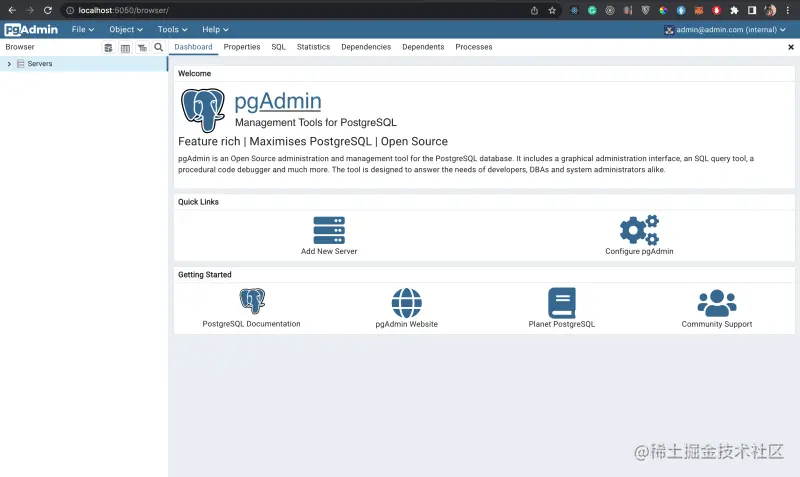Close the dashboard panel with the X
The width and height of the screenshot is (800, 477).
(x=791, y=47)
